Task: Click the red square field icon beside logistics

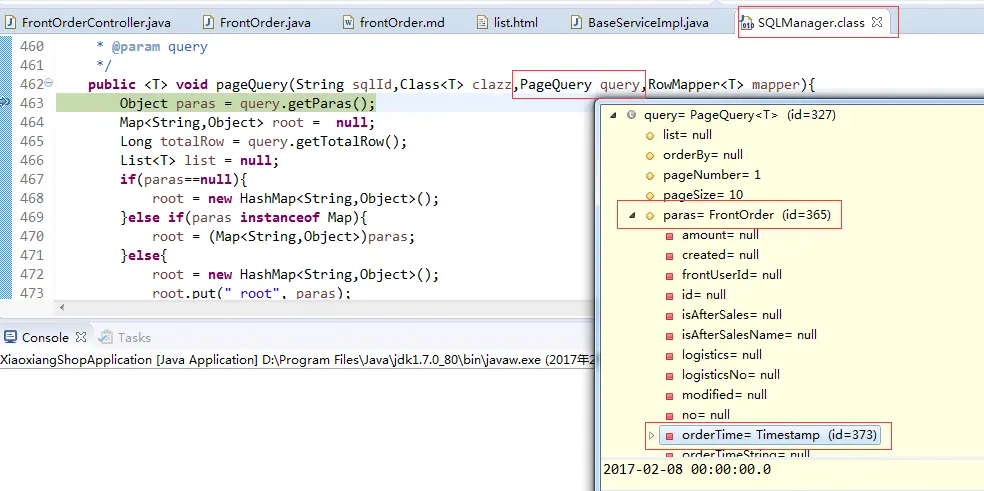Action: (670, 355)
